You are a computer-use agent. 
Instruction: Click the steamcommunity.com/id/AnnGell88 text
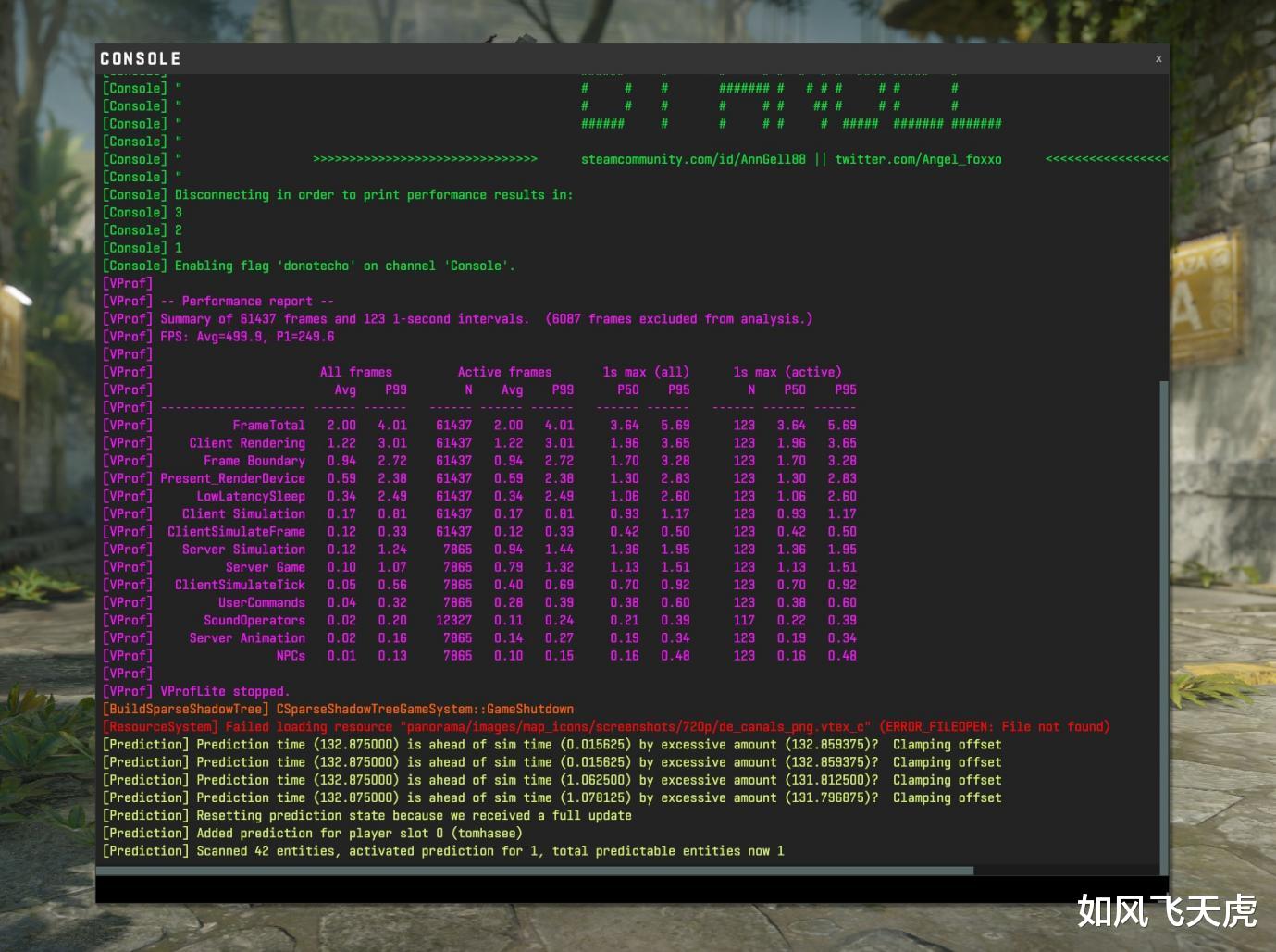pyautogui.click(x=693, y=159)
